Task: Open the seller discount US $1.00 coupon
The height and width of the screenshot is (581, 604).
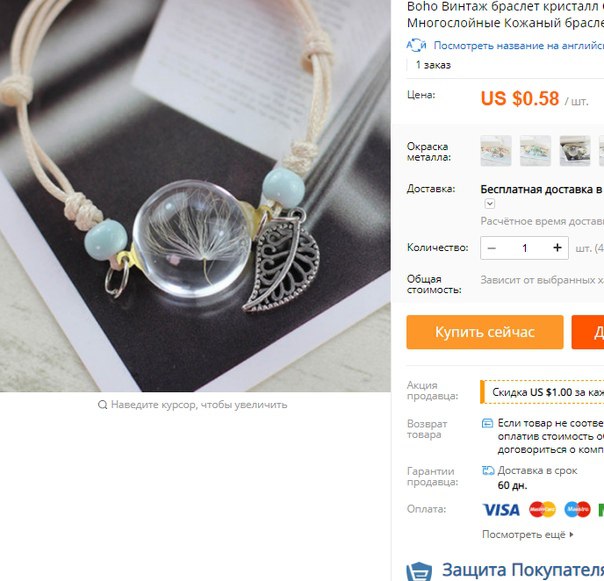Action: pyautogui.click(x=542, y=392)
